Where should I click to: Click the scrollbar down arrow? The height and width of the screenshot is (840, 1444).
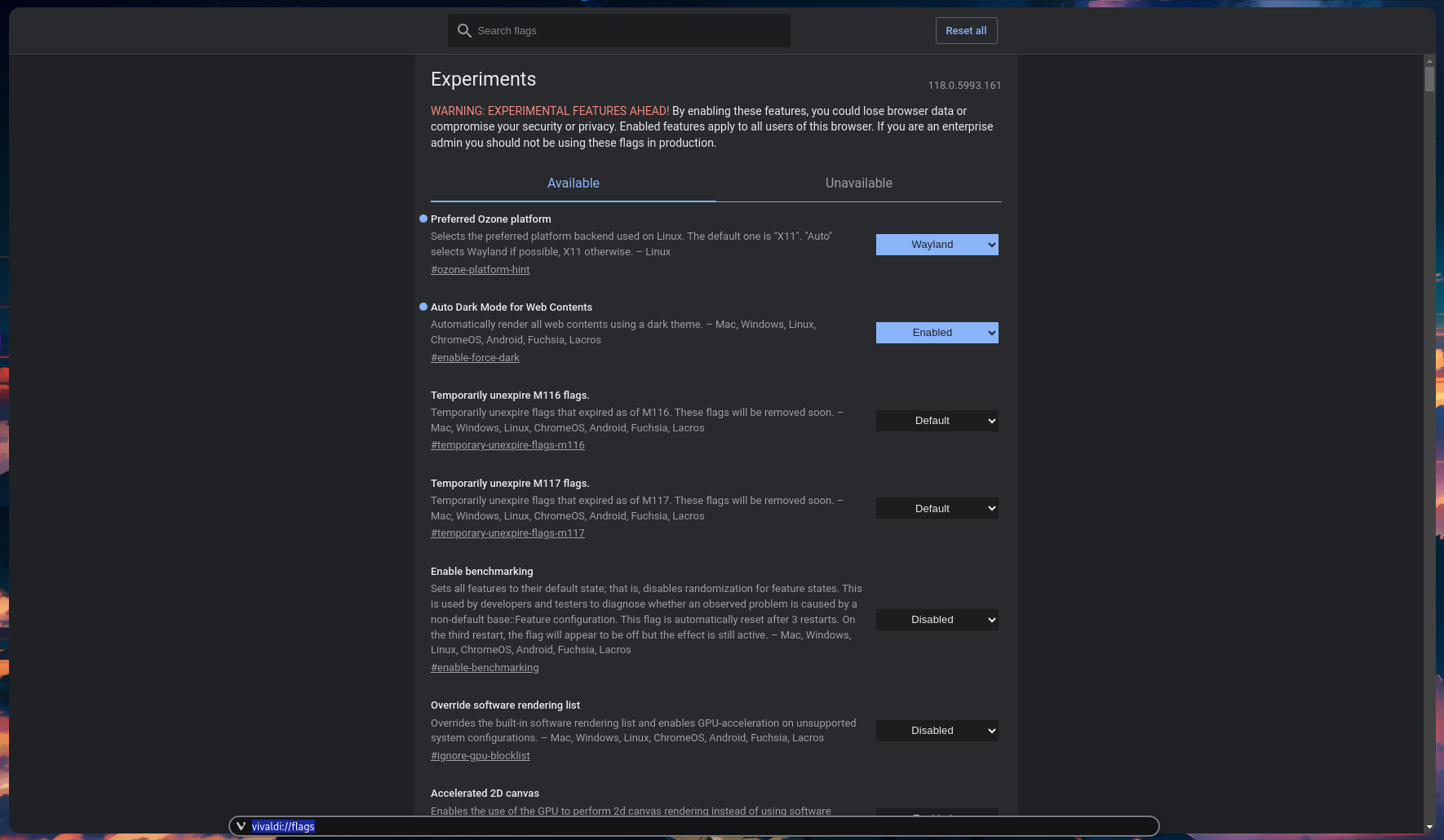click(x=1429, y=827)
